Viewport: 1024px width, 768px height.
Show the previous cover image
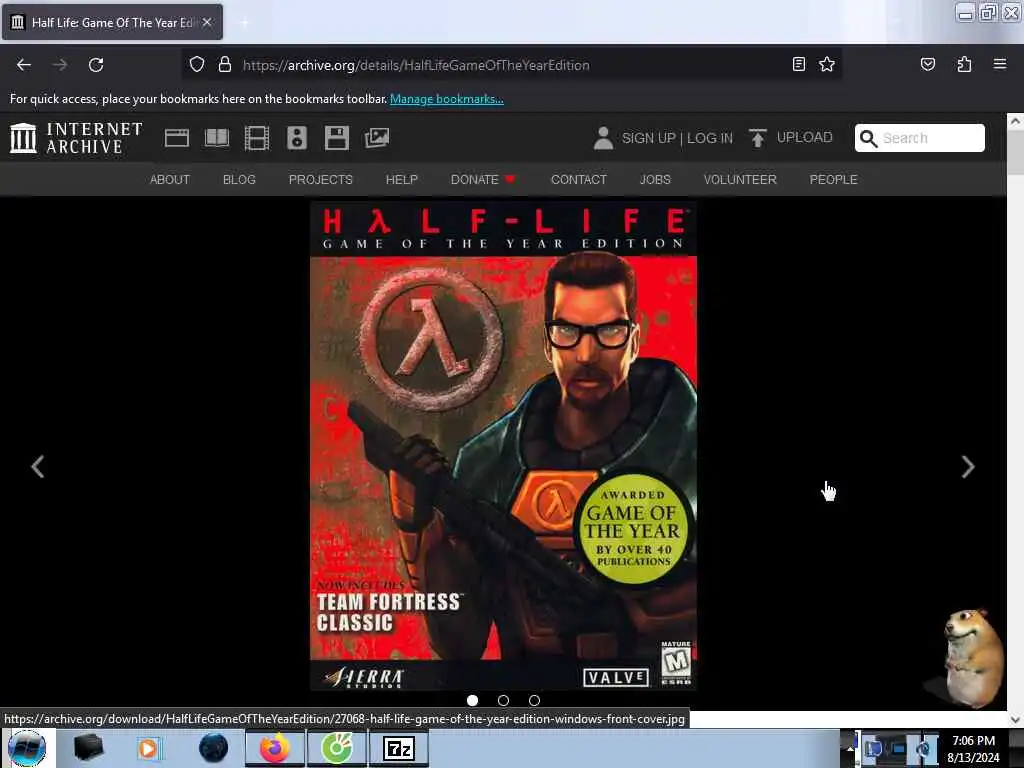tap(38, 466)
